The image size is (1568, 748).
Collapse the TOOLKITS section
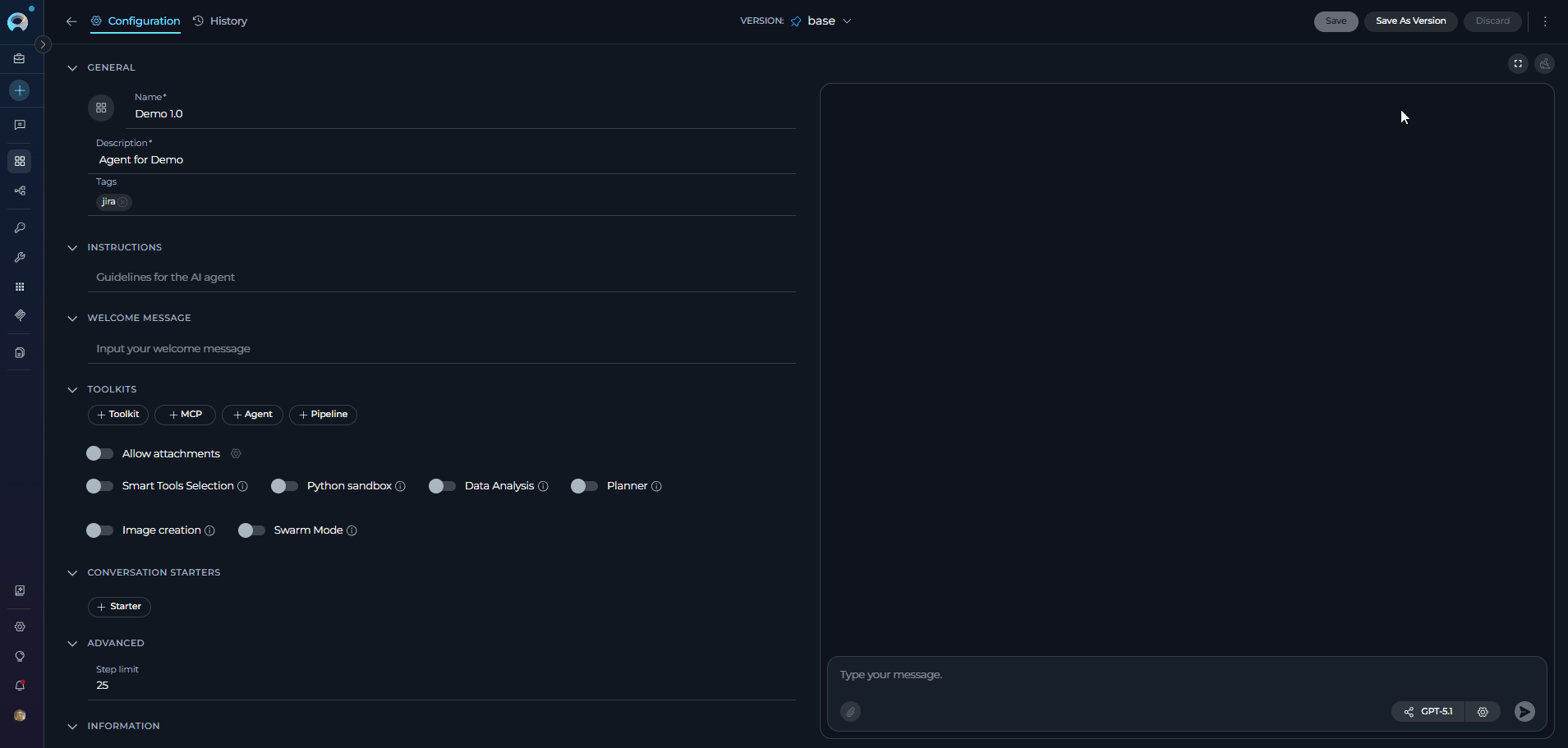click(x=72, y=390)
